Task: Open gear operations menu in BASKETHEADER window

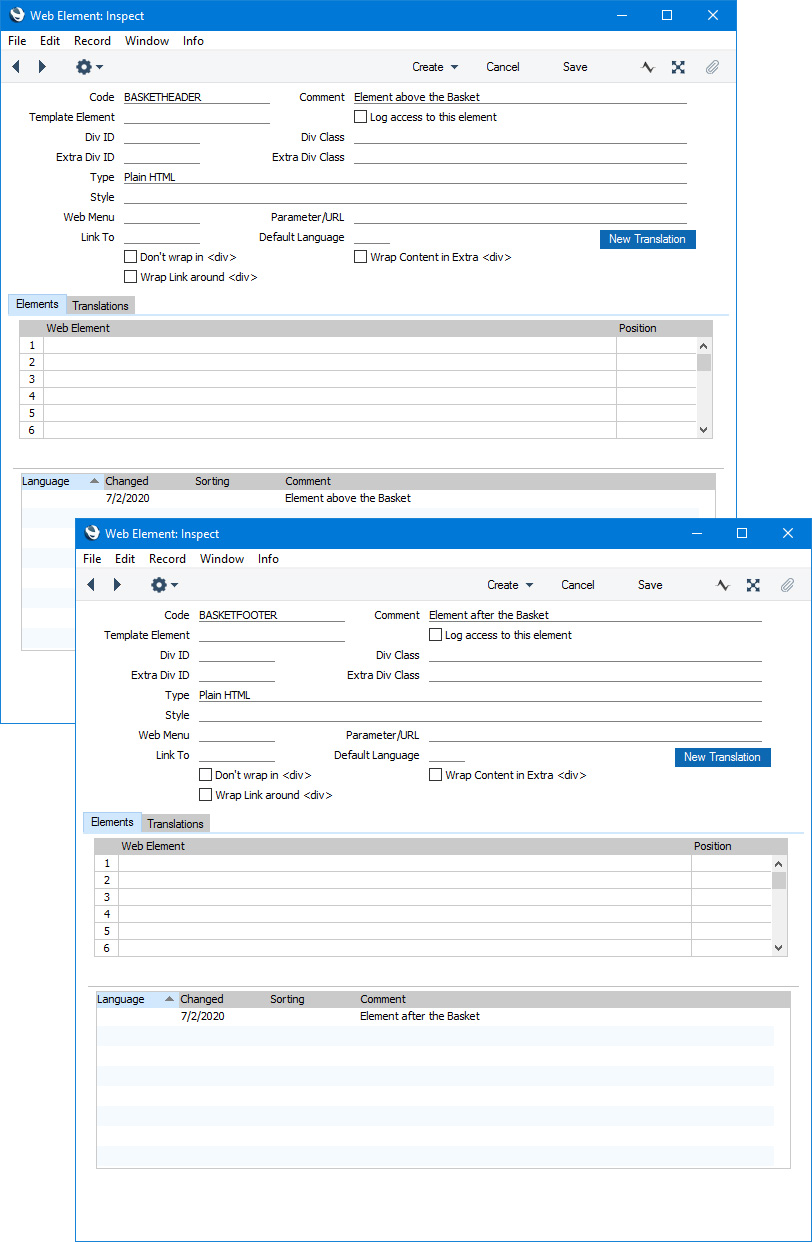Action: click(89, 67)
